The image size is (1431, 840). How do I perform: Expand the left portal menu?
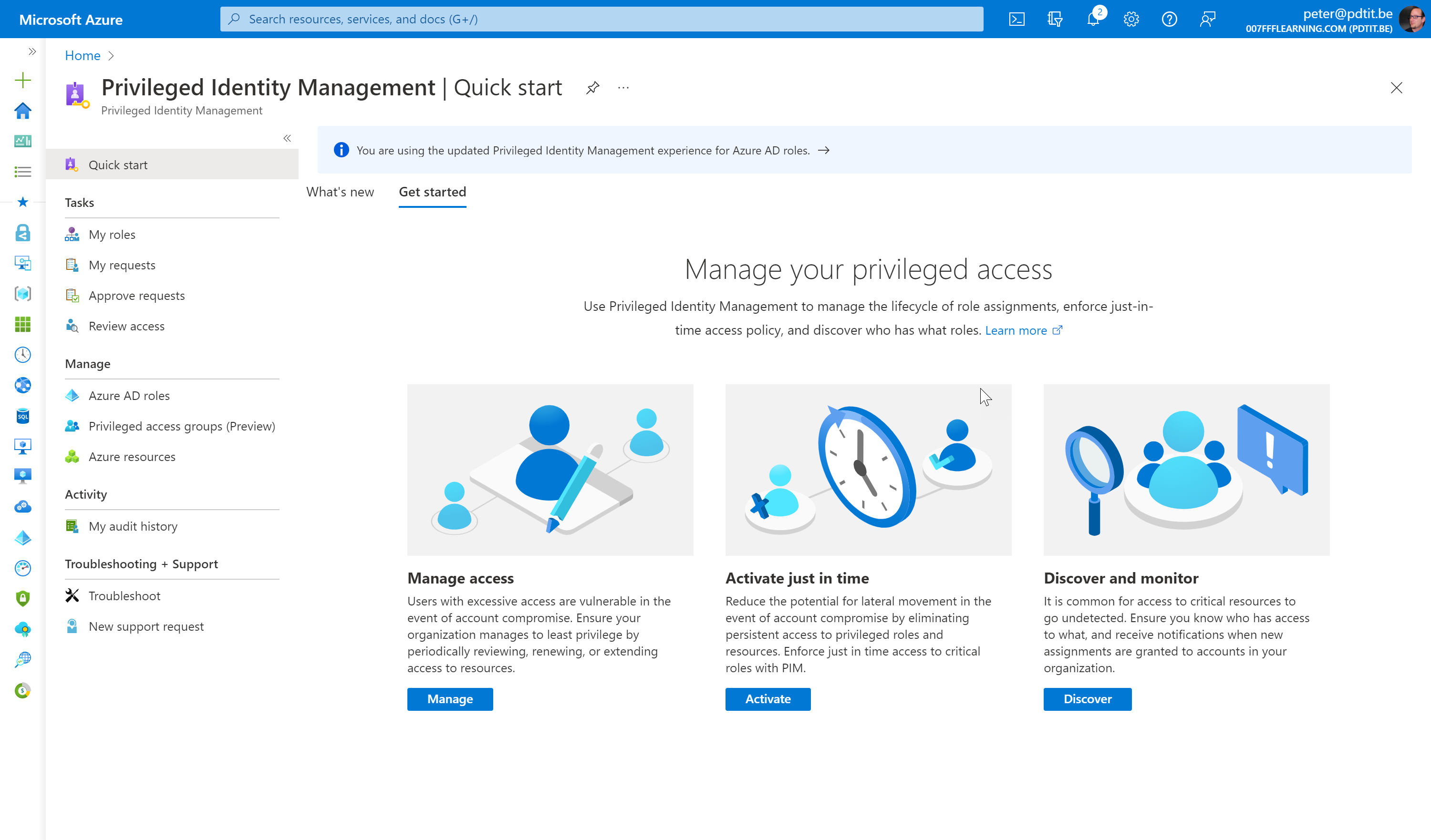[x=32, y=51]
